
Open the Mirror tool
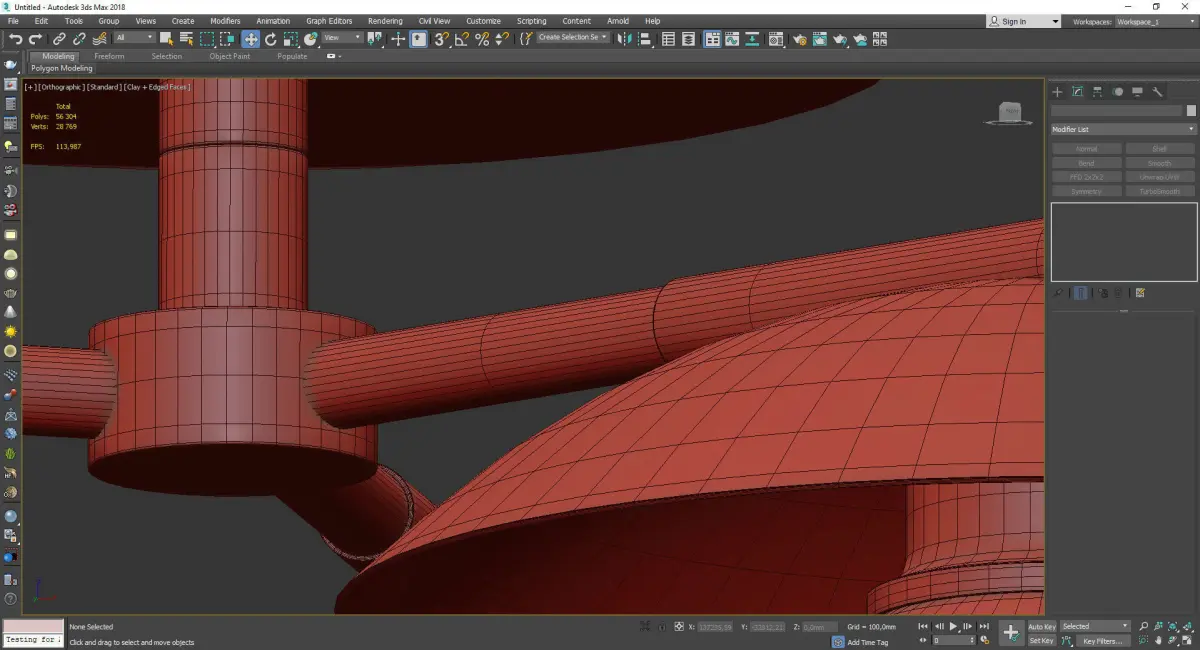tap(624, 39)
